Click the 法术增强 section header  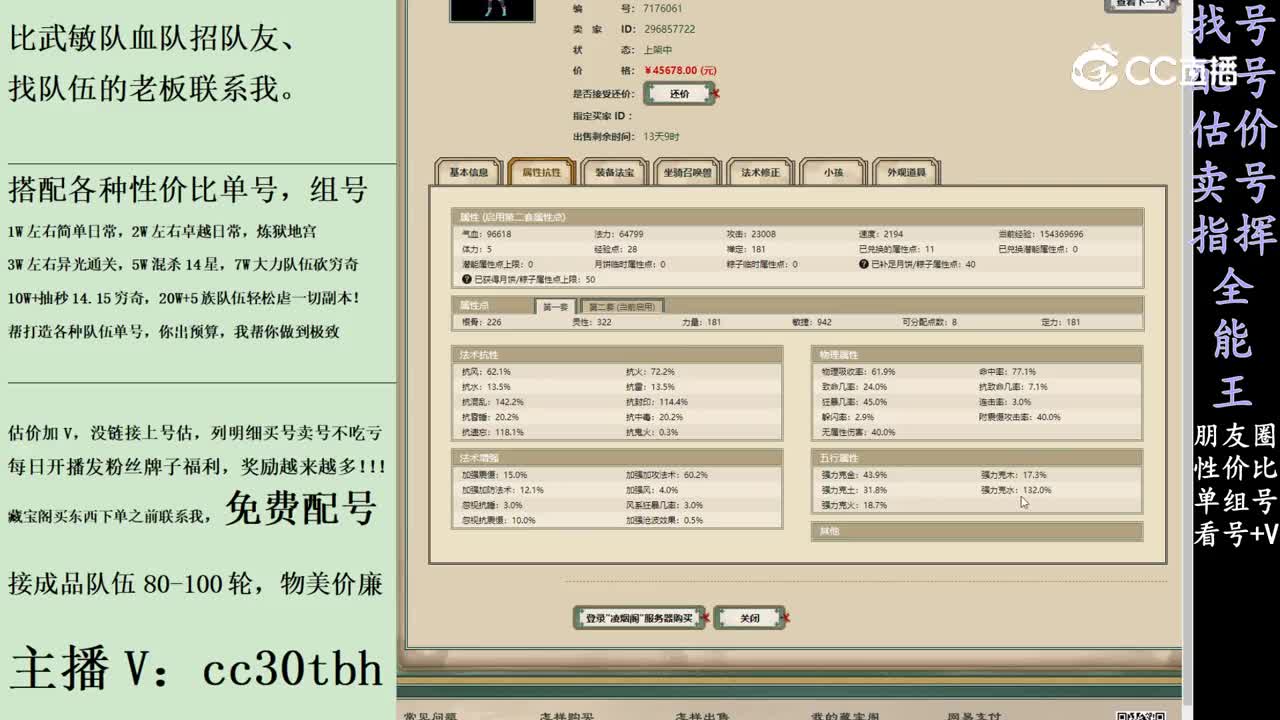coord(617,458)
